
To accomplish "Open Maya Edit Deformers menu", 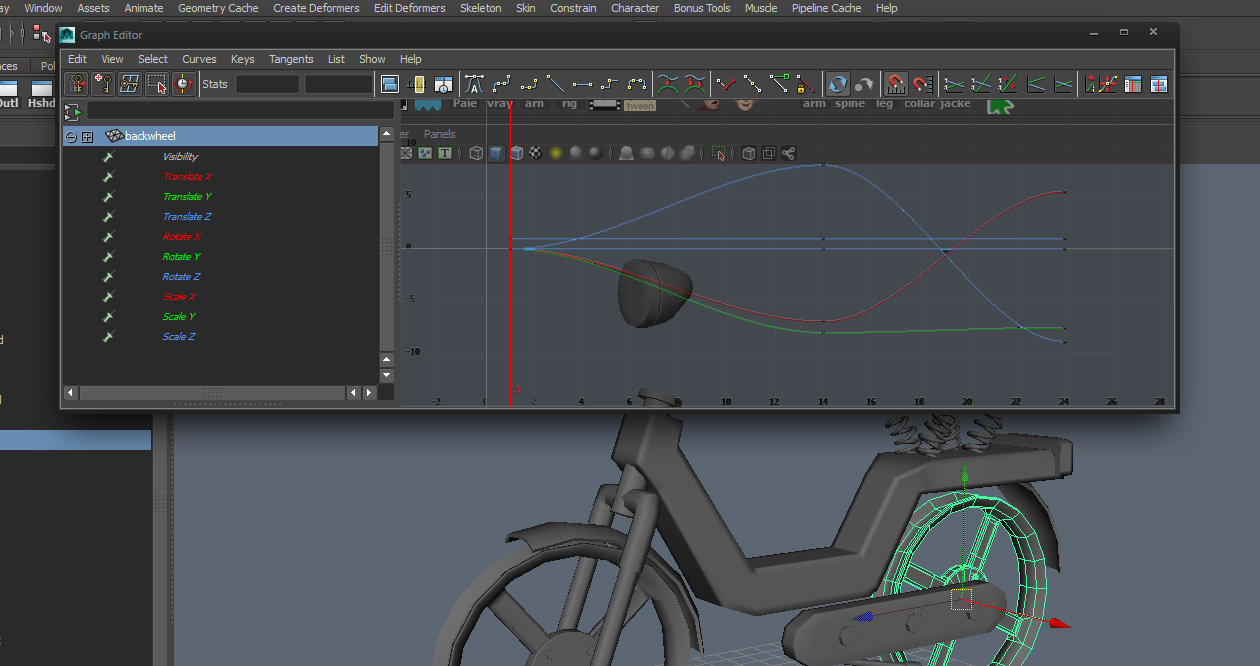I will (410, 8).
